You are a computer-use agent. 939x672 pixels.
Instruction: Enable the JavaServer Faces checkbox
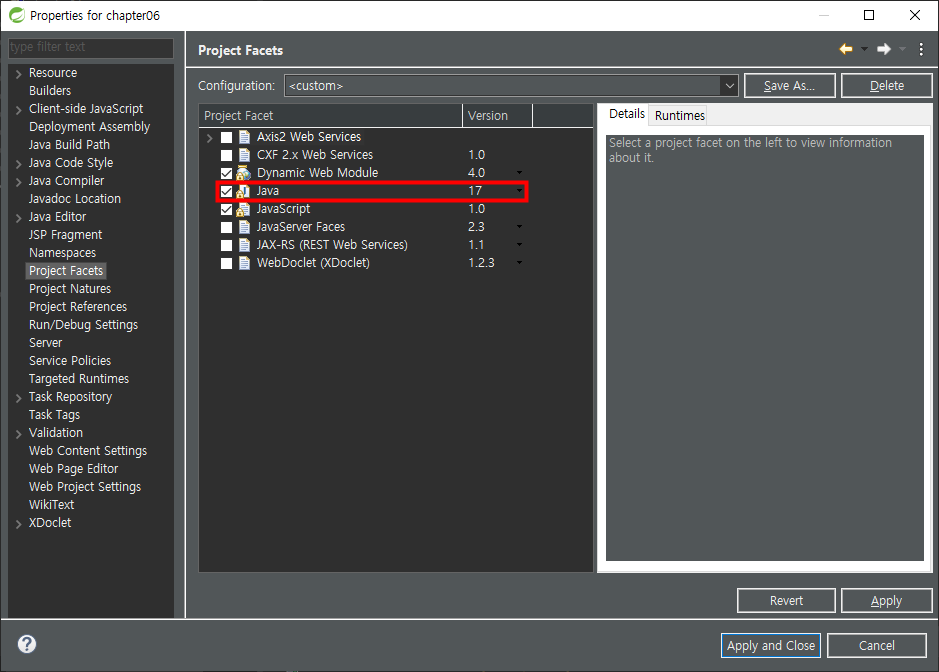tap(226, 228)
